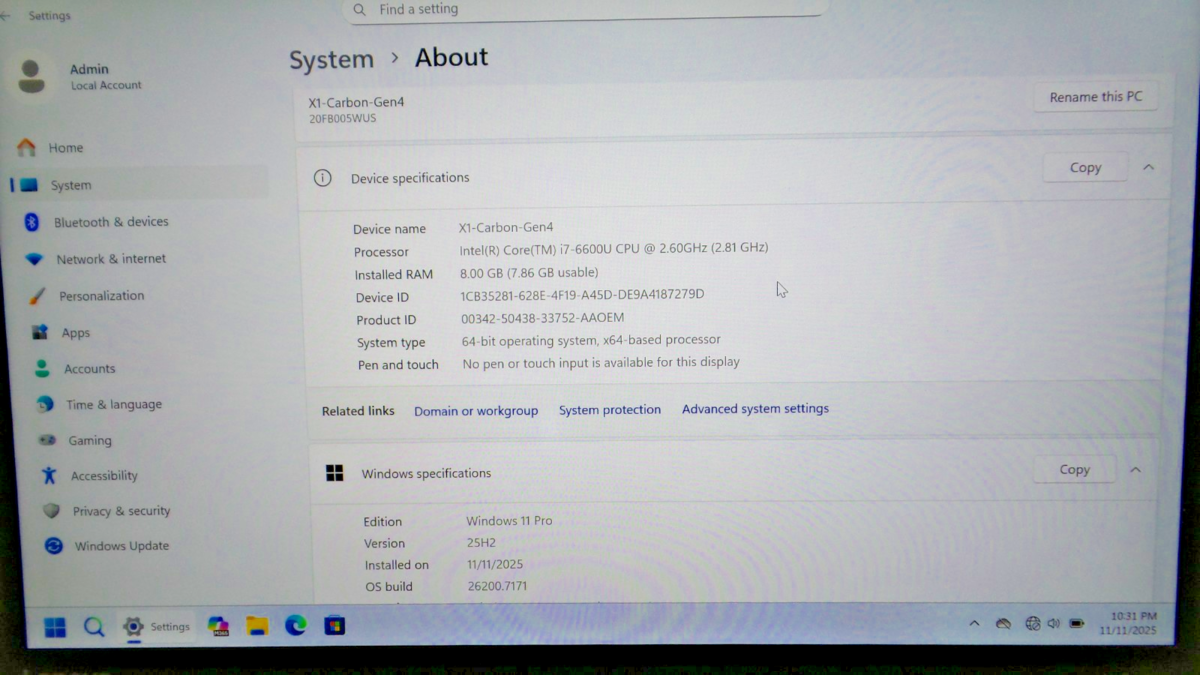Copy the Device specifications
The width and height of the screenshot is (1200, 675).
pos(1085,168)
